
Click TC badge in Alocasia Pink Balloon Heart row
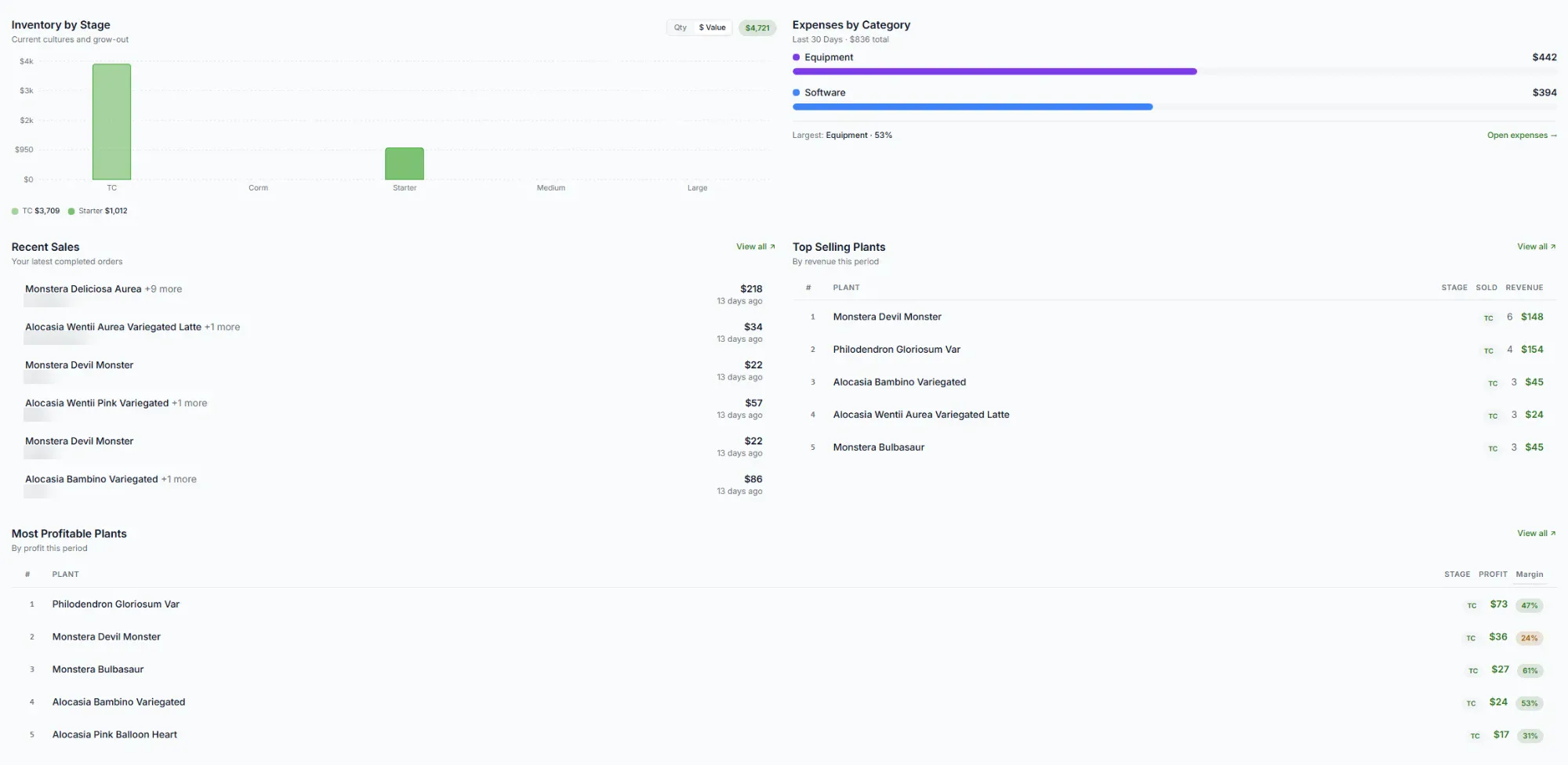click(1475, 736)
